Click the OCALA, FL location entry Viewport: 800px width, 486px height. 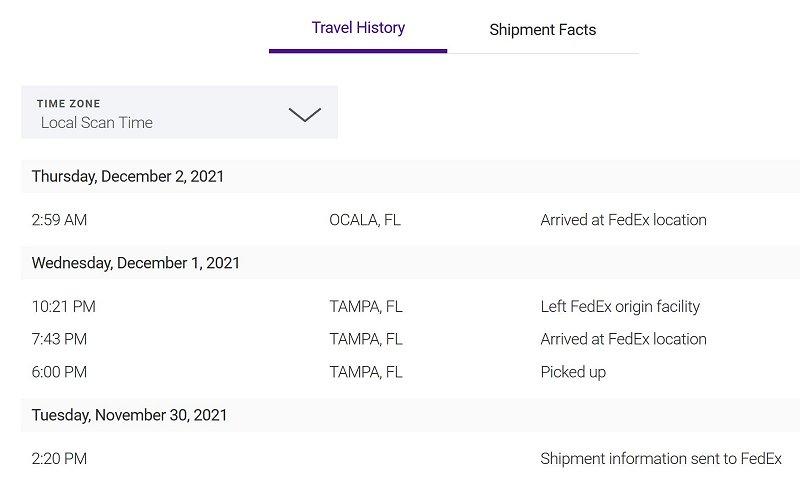tap(365, 220)
